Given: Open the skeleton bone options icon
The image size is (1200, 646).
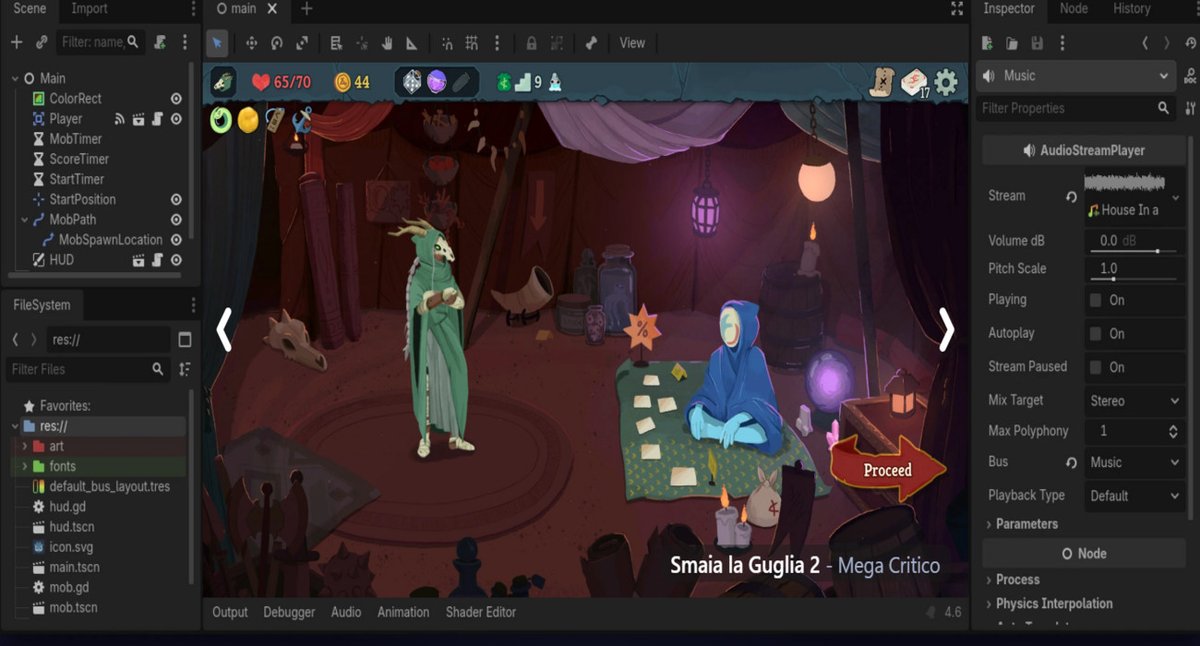Looking at the screenshot, I should [x=591, y=43].
